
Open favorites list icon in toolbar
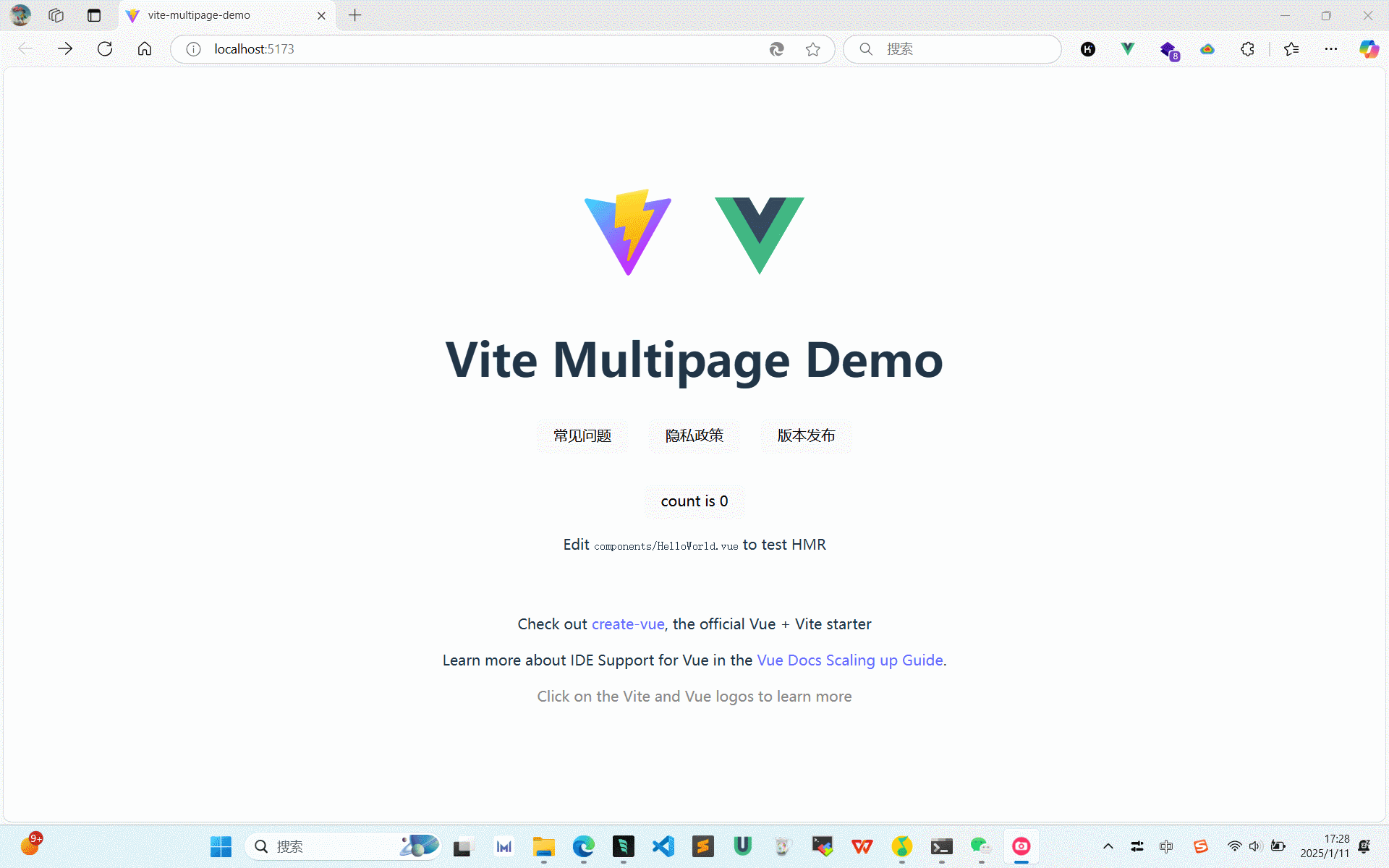[x=1291, y=49]
